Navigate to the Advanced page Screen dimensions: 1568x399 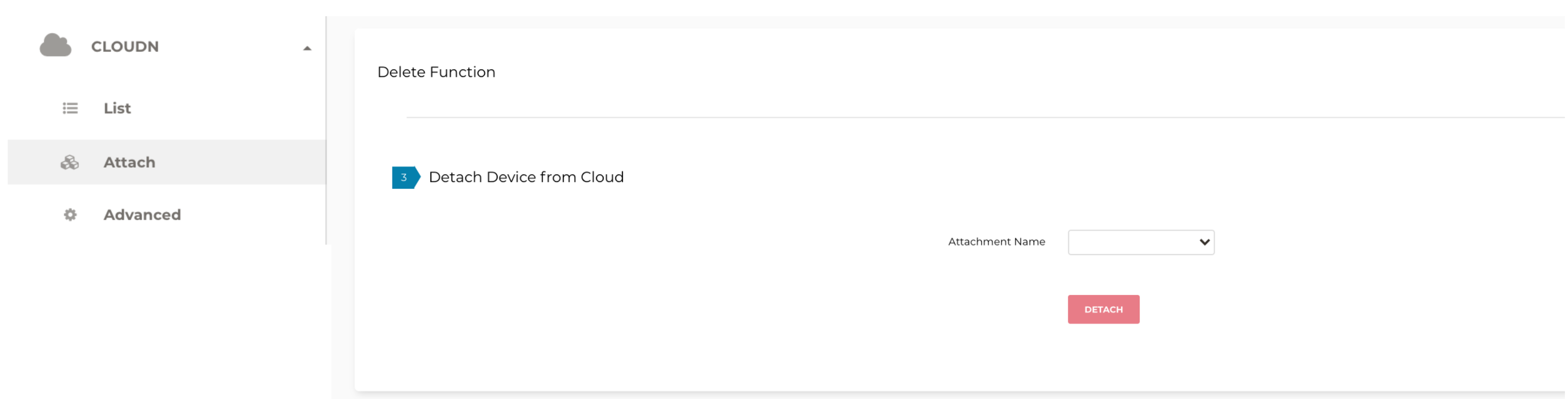pyautogui.click(x=142, y=215)
